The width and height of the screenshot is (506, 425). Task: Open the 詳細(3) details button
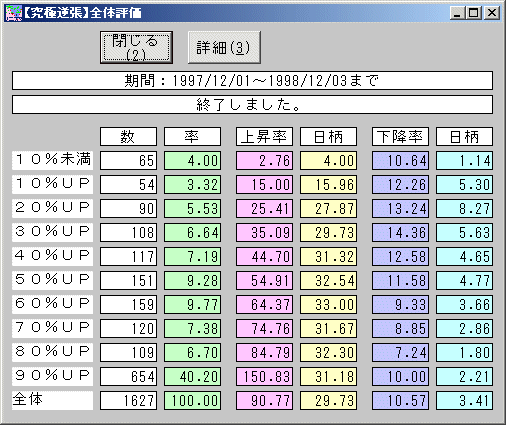224,47
